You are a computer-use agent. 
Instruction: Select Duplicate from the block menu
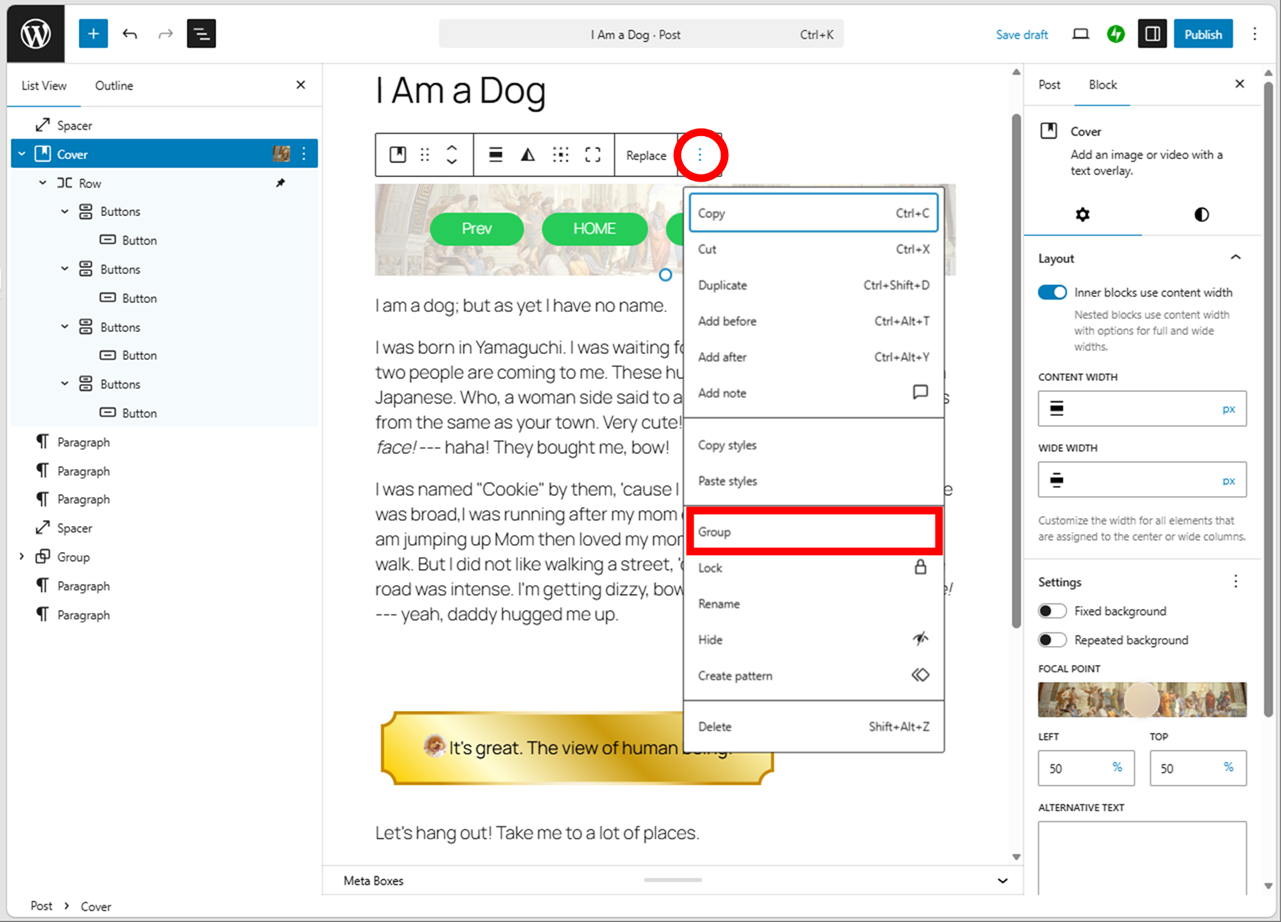point(723,285)
